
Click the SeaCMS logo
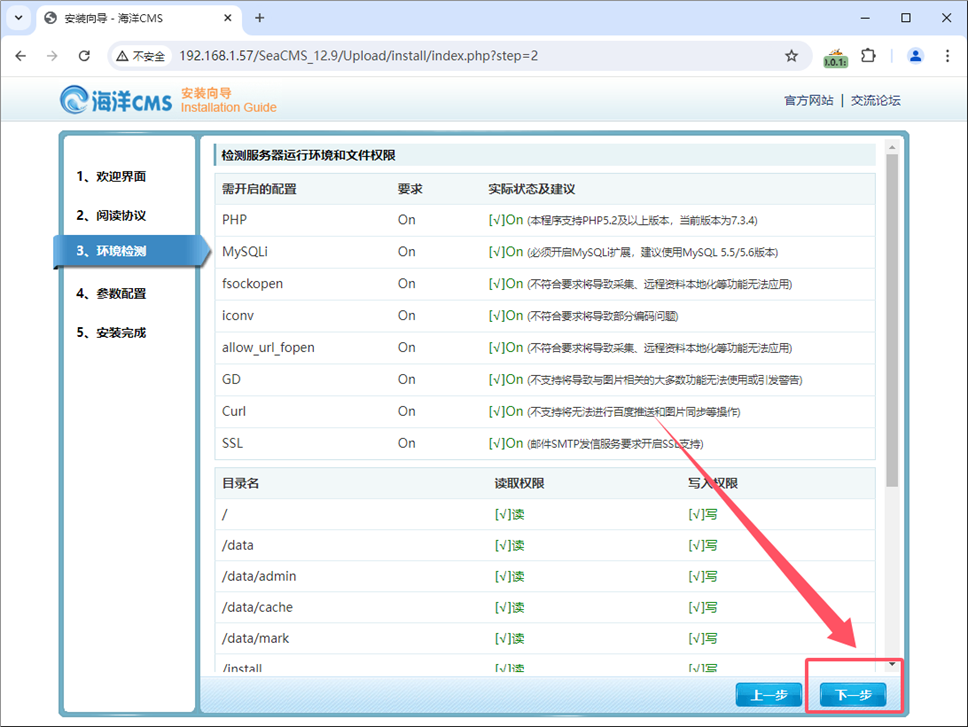tap(116, 100)
